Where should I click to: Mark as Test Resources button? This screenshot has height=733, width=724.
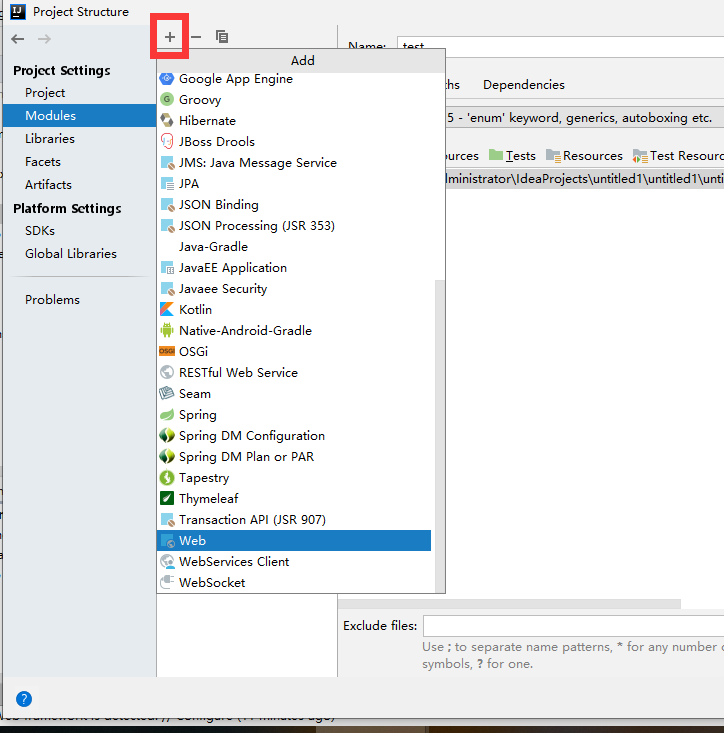click(678, 156)
